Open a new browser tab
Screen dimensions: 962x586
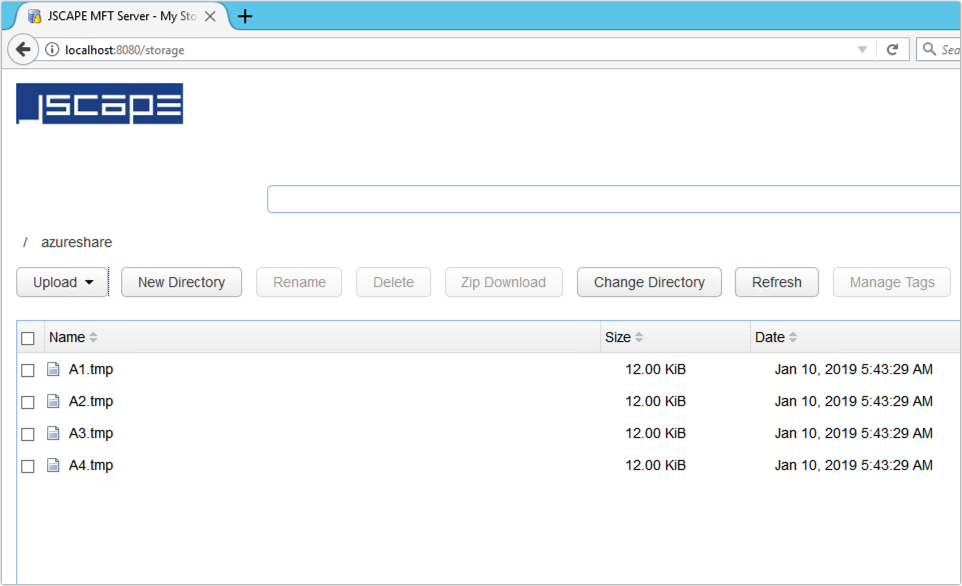click(245, 16)
